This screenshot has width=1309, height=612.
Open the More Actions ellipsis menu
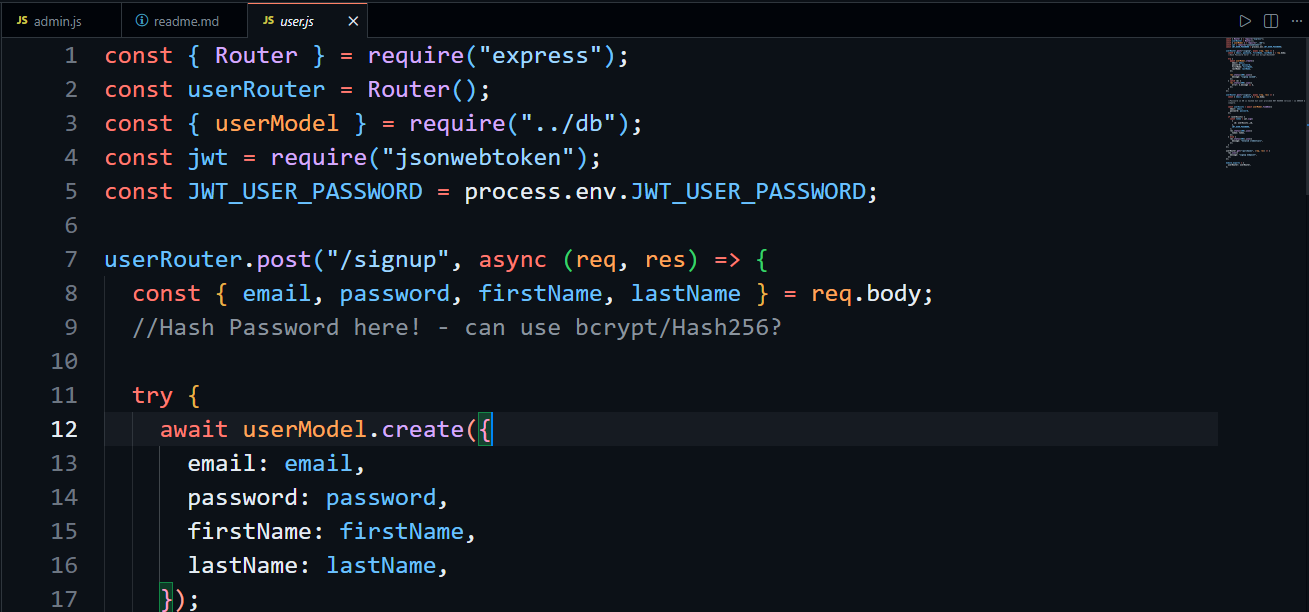(1297, 21)
